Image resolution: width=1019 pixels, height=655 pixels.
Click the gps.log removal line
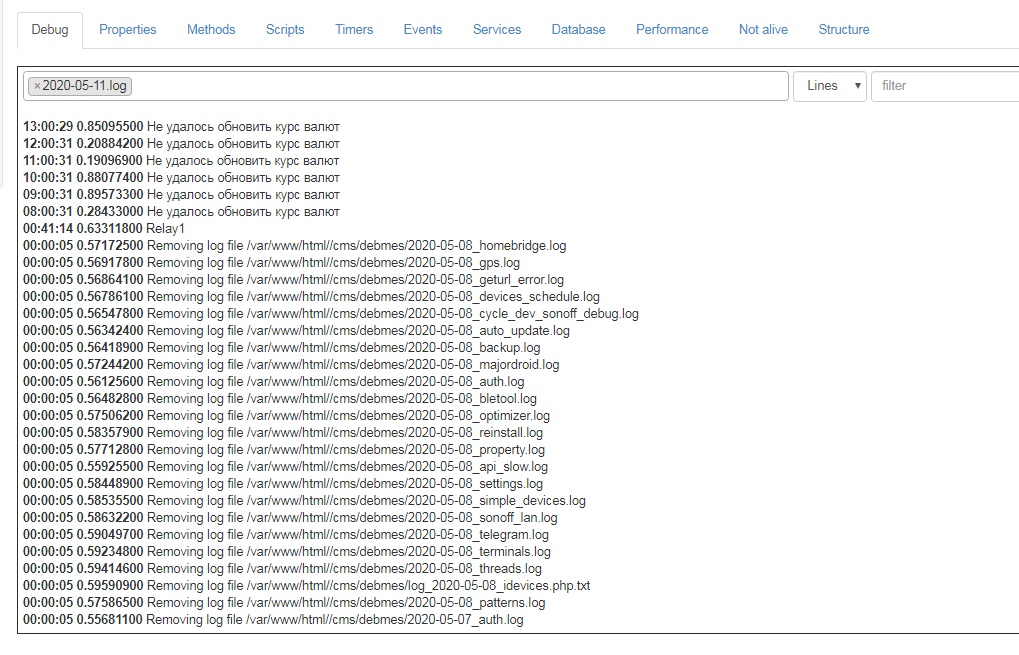(x=272, y=263)
